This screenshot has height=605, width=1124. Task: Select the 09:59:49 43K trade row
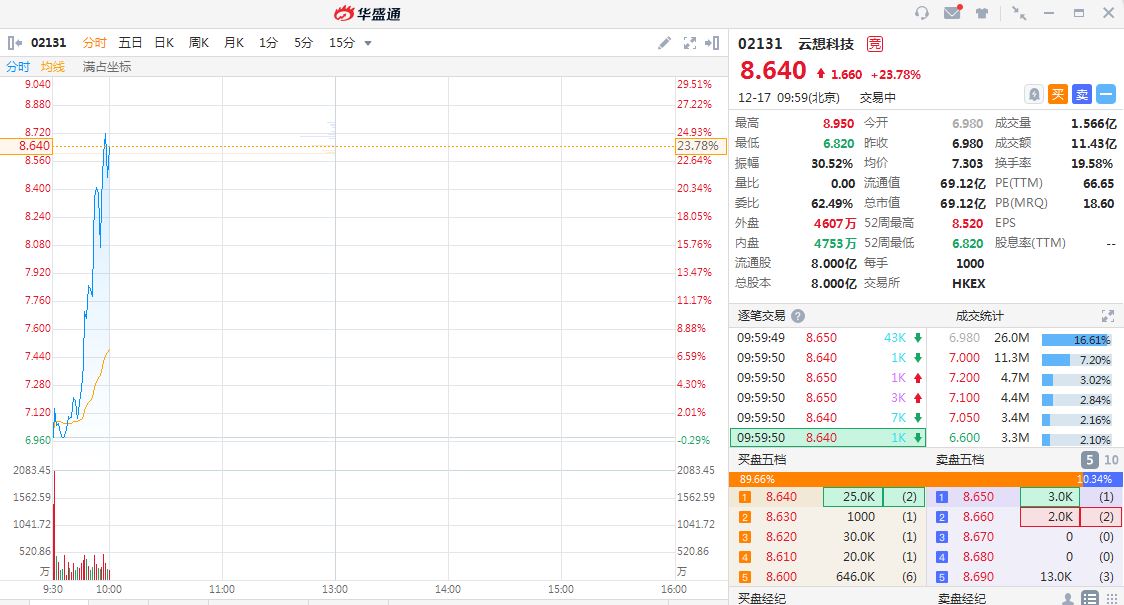[x=828, y=338]
